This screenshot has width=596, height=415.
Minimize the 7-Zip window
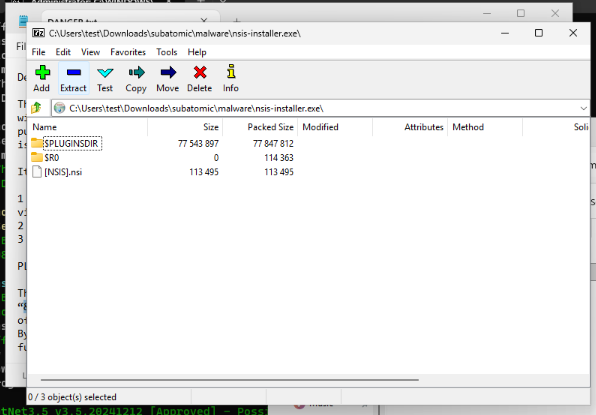[505, 33]
